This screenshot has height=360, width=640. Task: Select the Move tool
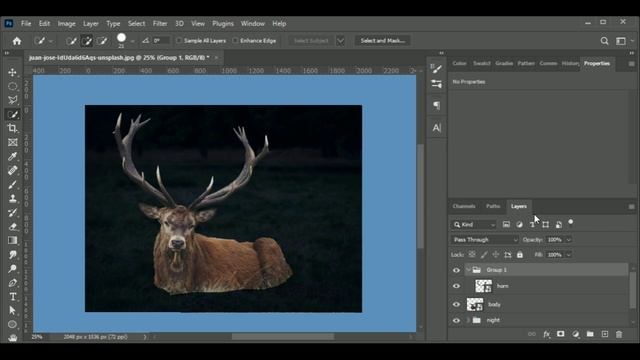pyautogui.click(x=13, y=73)
